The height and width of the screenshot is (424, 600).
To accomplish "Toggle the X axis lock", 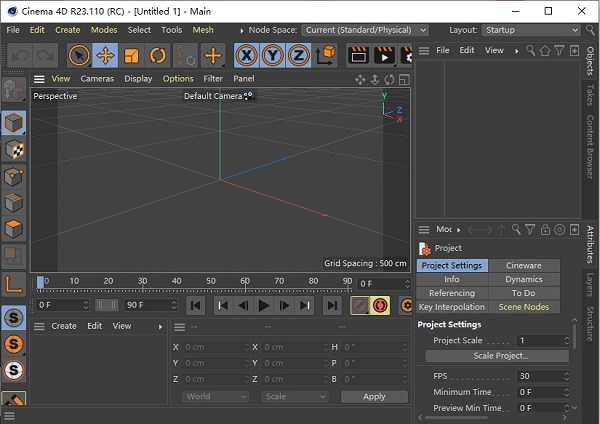I will [246, 55].
